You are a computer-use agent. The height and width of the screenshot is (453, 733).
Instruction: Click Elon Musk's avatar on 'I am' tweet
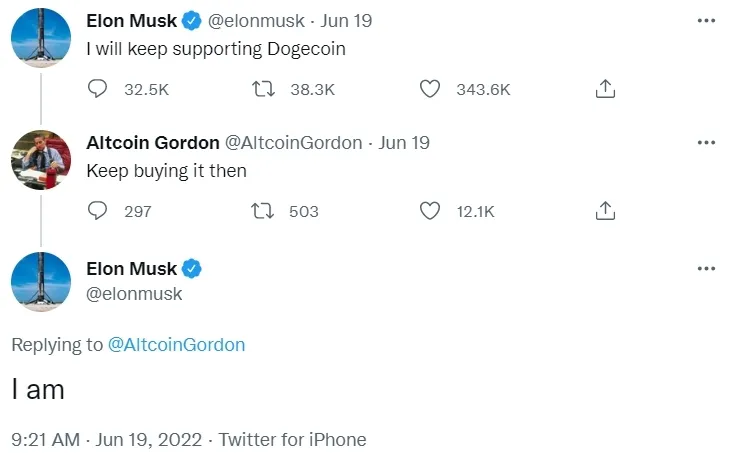pyautogui.click(x=41, y=283)
